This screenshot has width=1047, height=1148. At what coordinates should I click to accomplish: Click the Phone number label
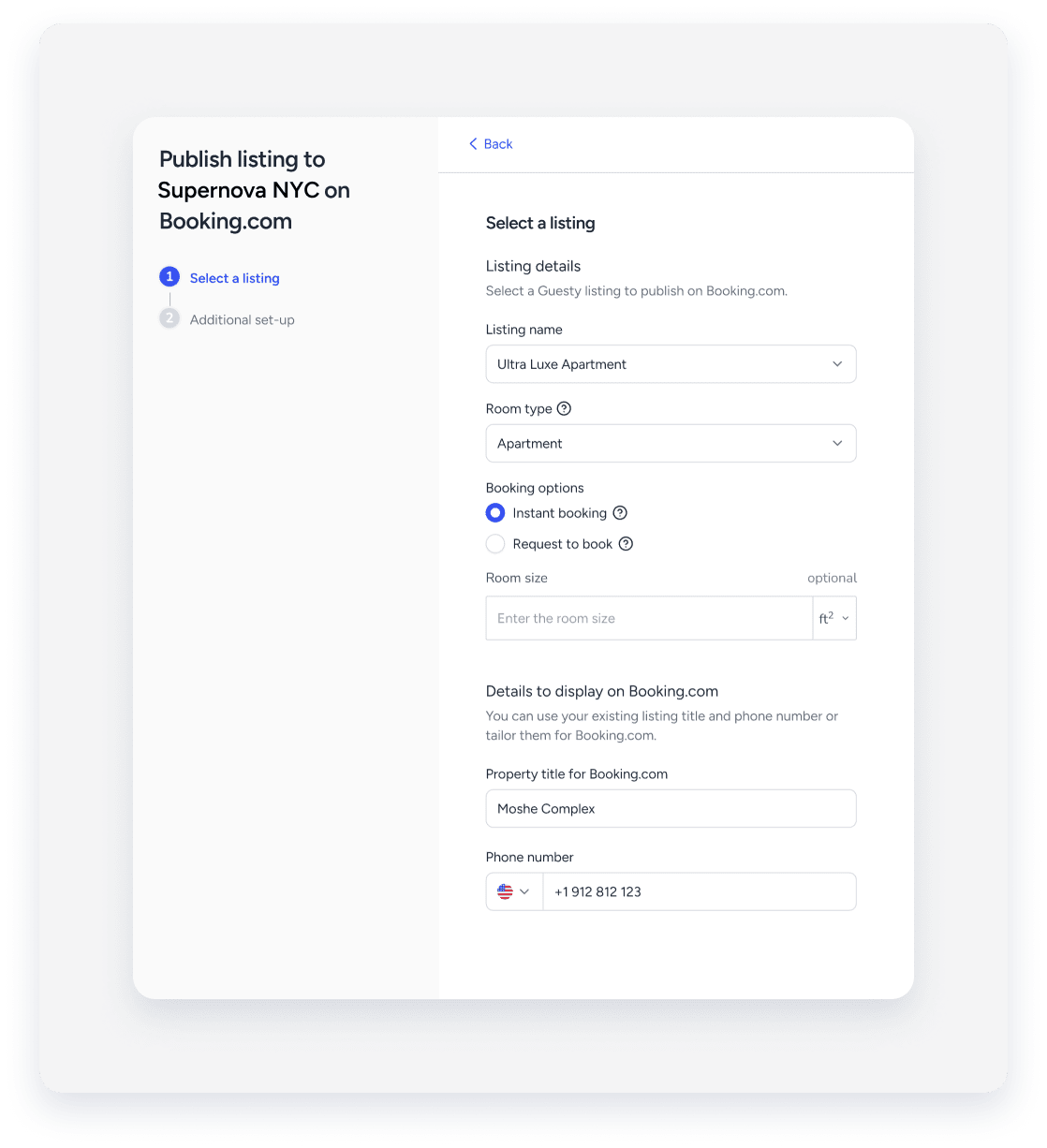tap(530, 857)
